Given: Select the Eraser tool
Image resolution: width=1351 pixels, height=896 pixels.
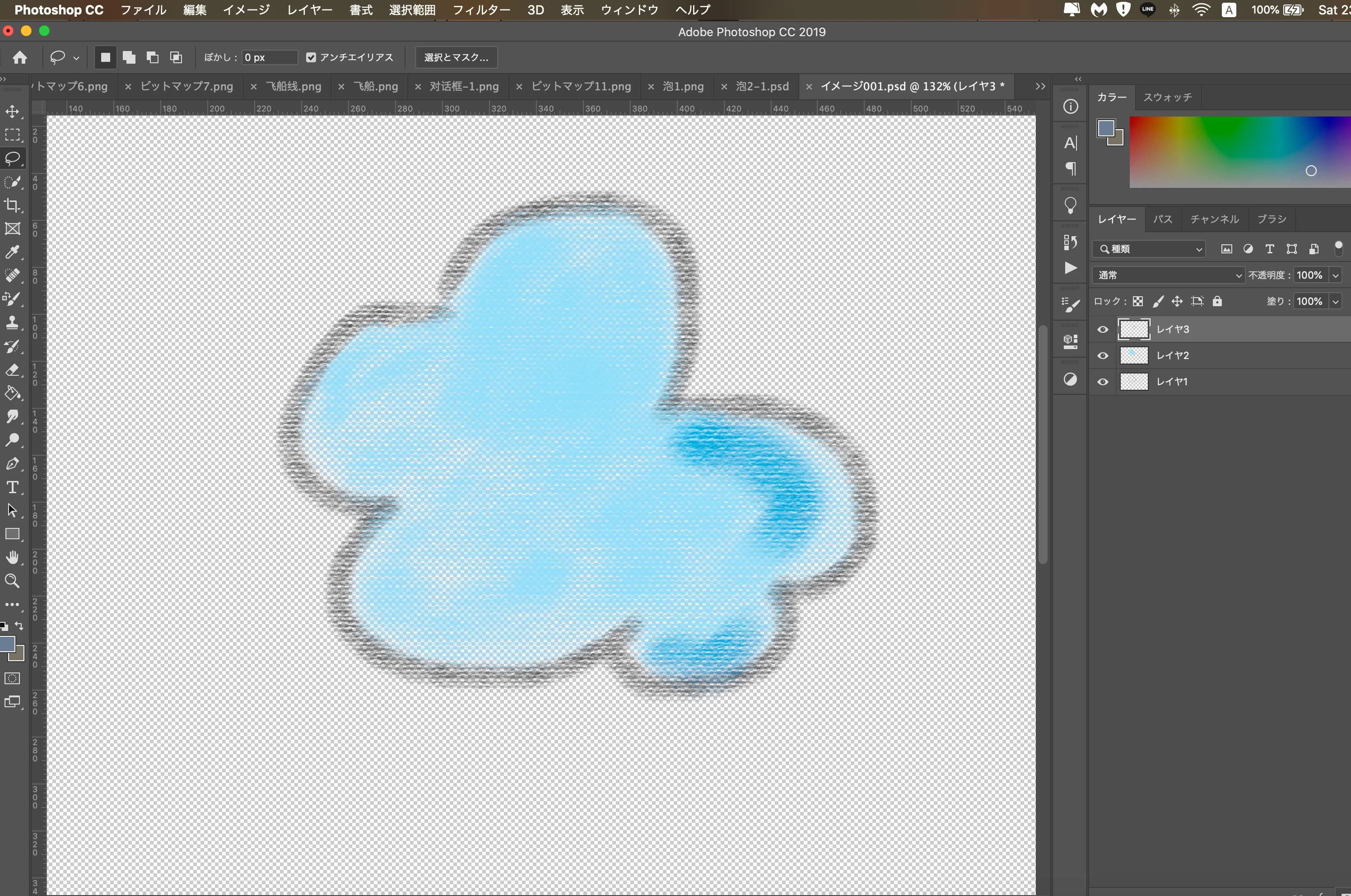Looking at the screenshot, I should pyautogui.click(x=12, y=370).
